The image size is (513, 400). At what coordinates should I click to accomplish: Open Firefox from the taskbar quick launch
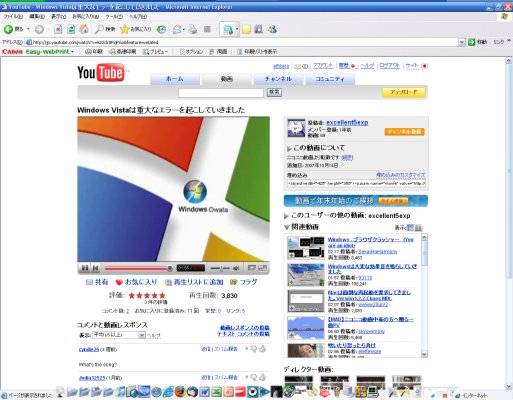point(180,392)
